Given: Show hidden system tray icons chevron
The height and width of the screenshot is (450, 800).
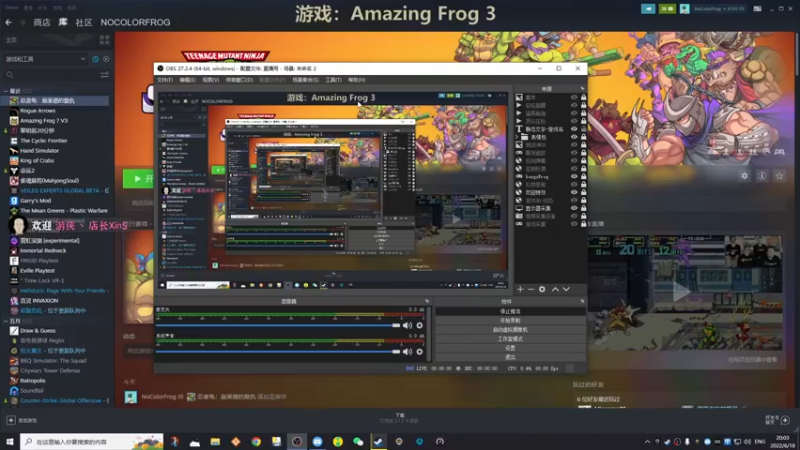Looking at the screenshot, I should (647, 442).
